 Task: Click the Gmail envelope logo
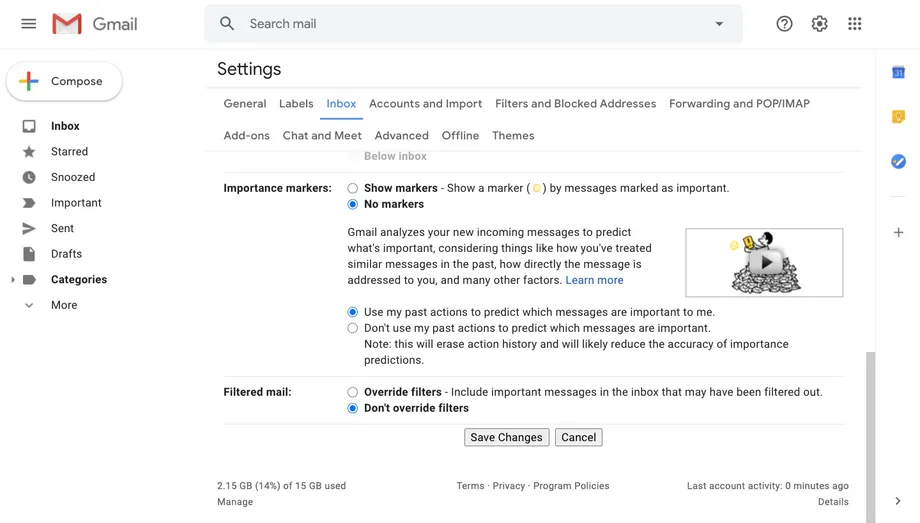pos(67,24)
